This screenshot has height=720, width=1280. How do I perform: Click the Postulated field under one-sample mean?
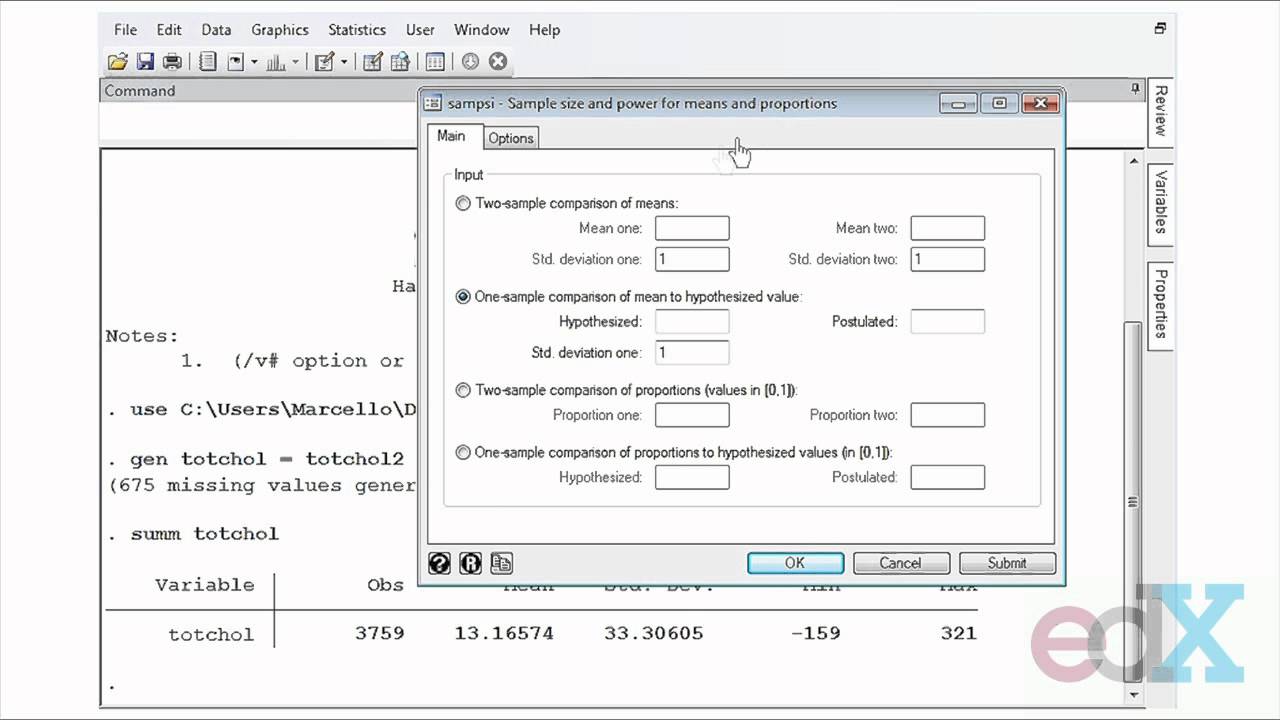pyautogui.click(x=948, y=322)
